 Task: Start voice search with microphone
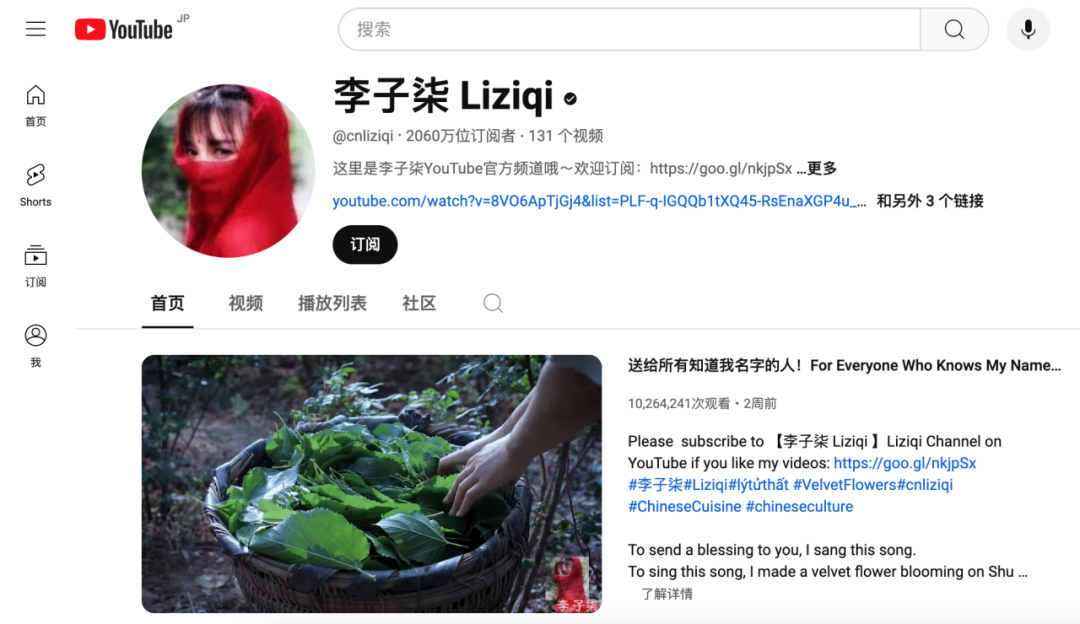[x=1028, y=30]
